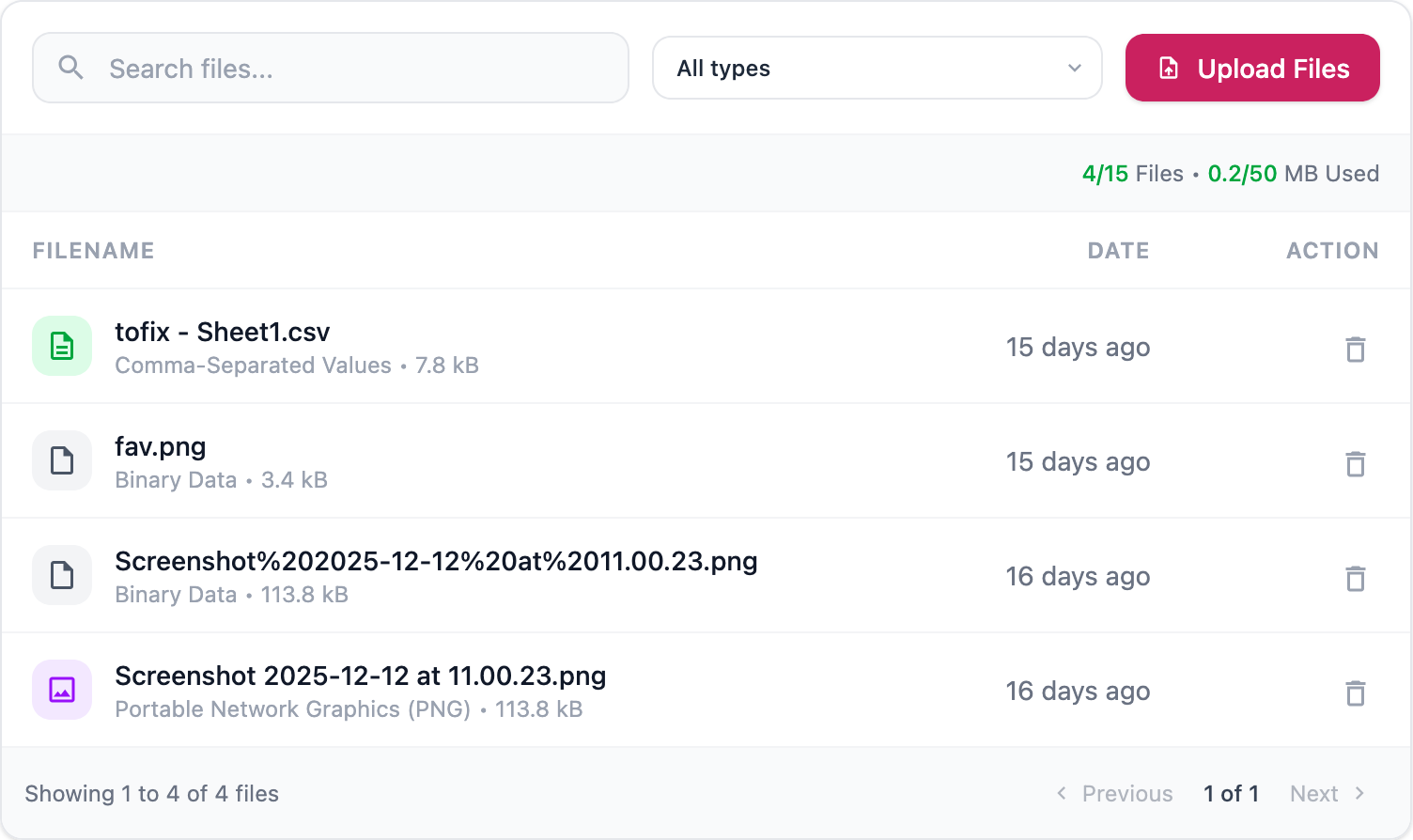
Task: Click the search magnifier icon
Action: coord(71,68)
